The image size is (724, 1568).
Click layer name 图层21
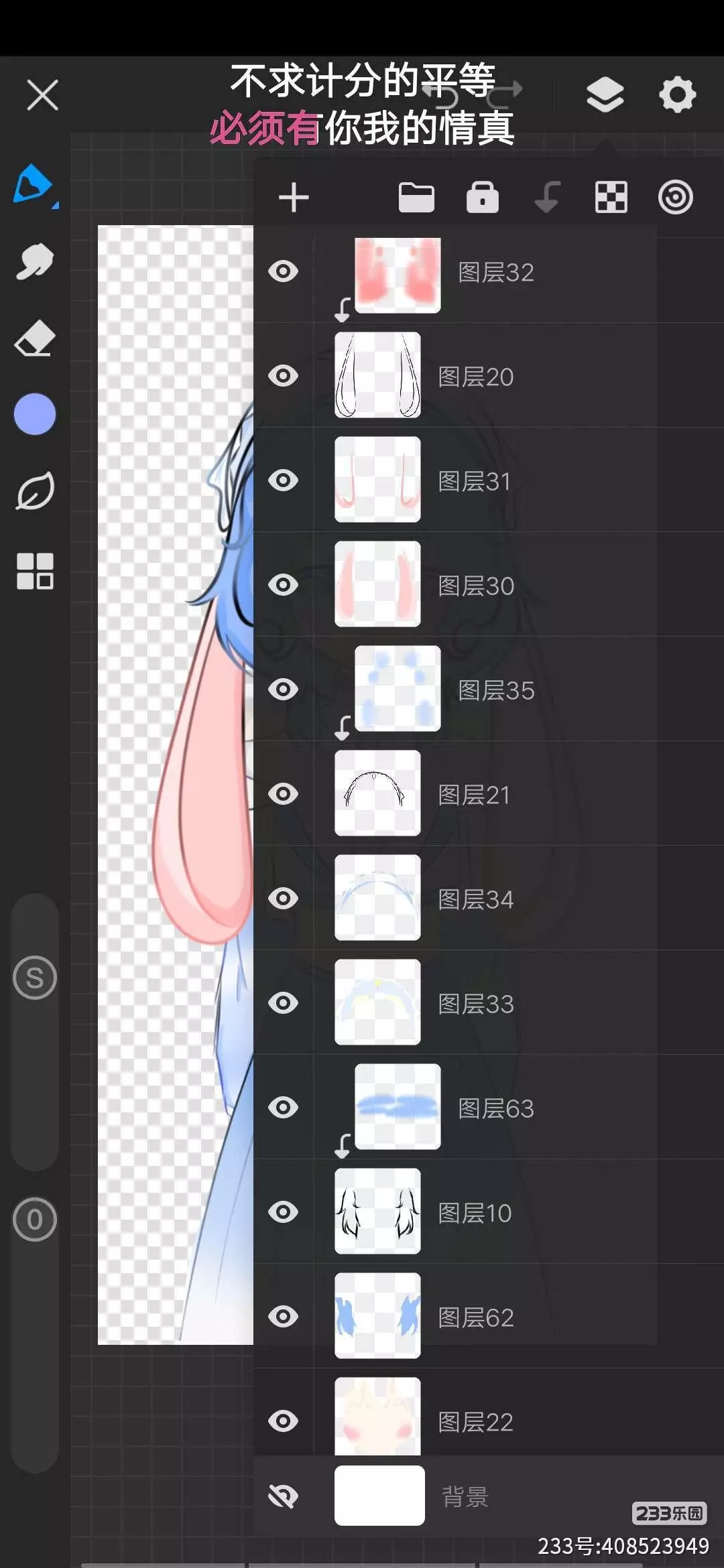coord(475,795)
